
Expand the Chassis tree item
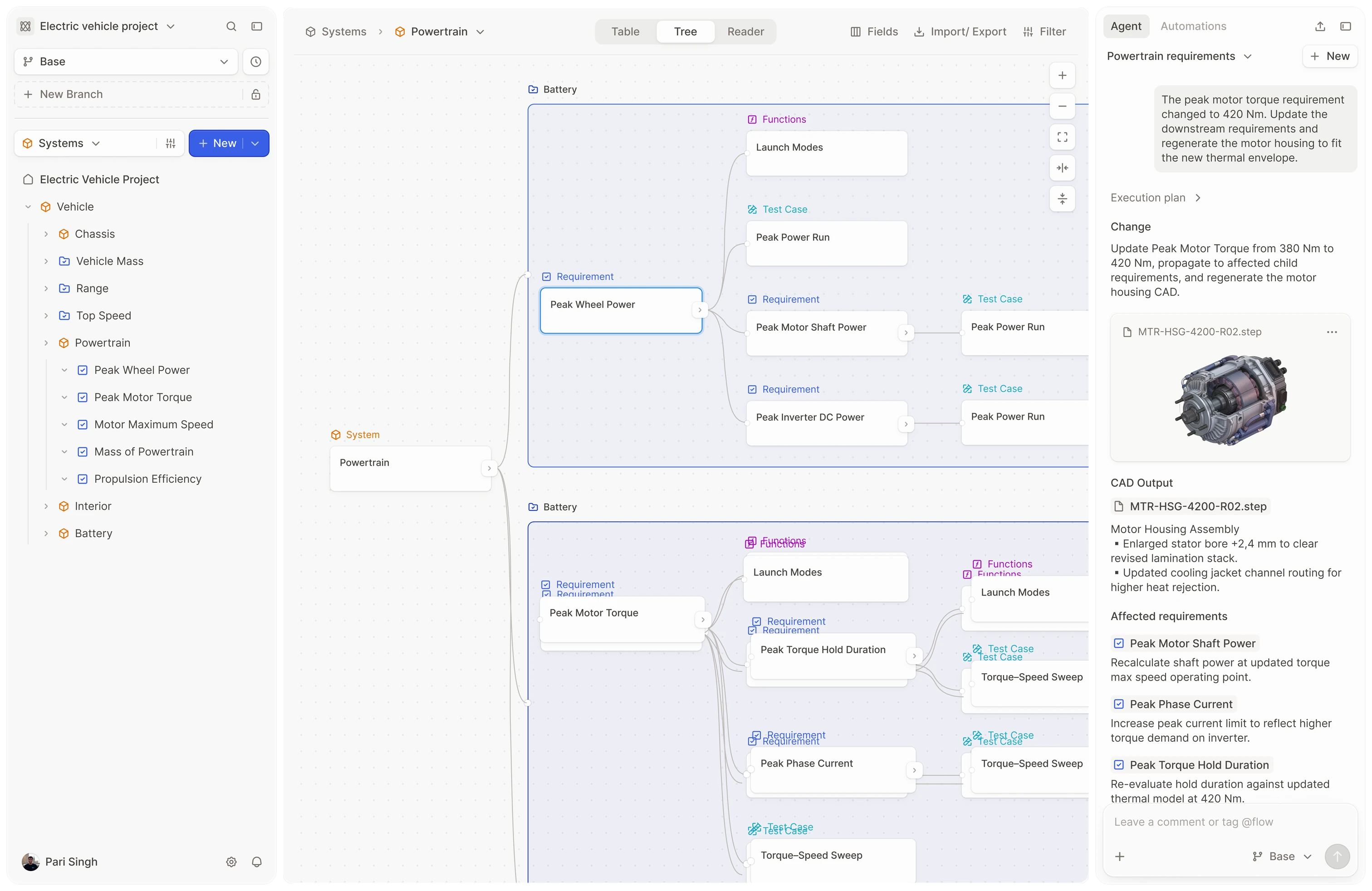pos(46,234)
